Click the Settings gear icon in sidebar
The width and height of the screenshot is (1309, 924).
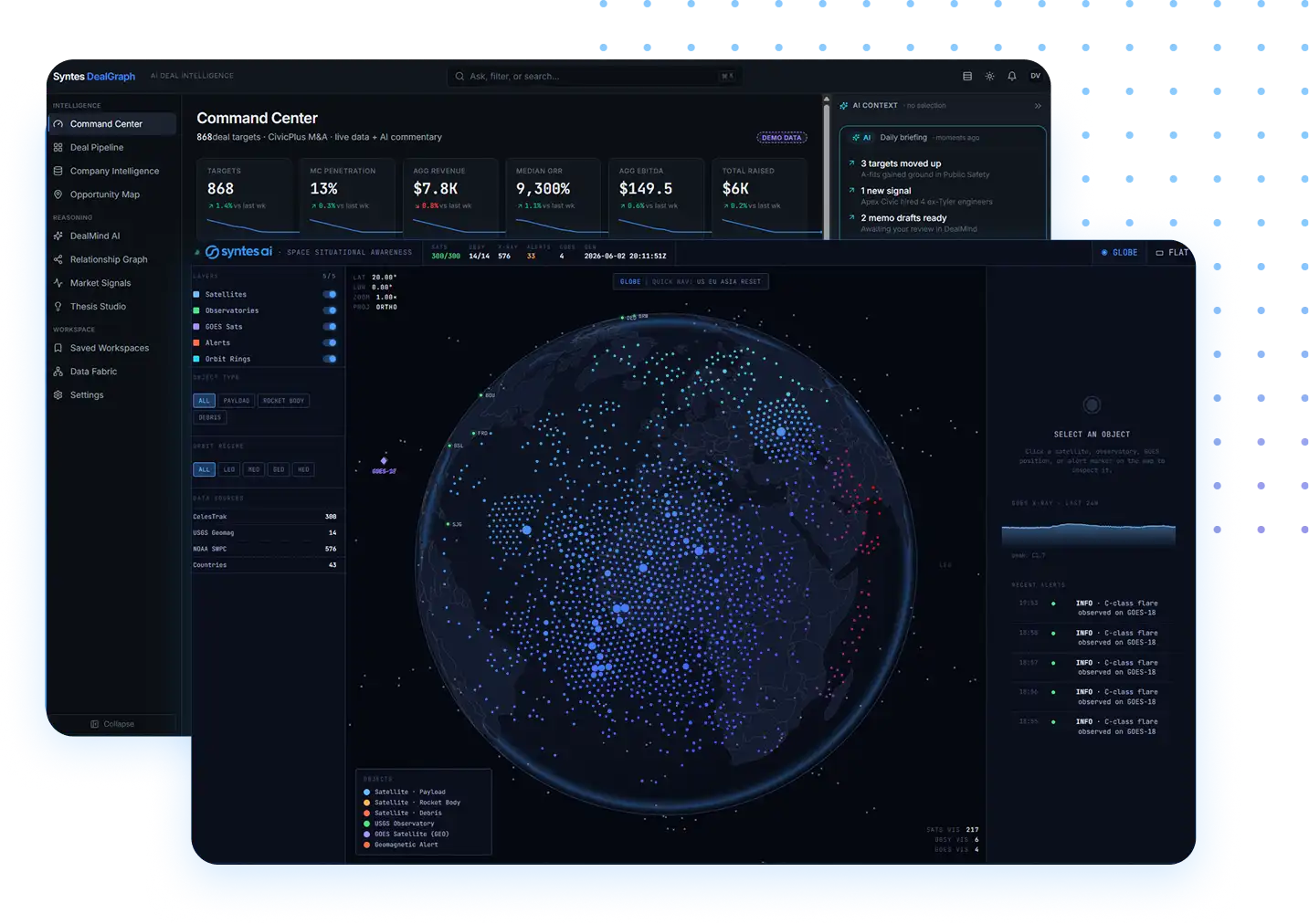tap(58, 395)
